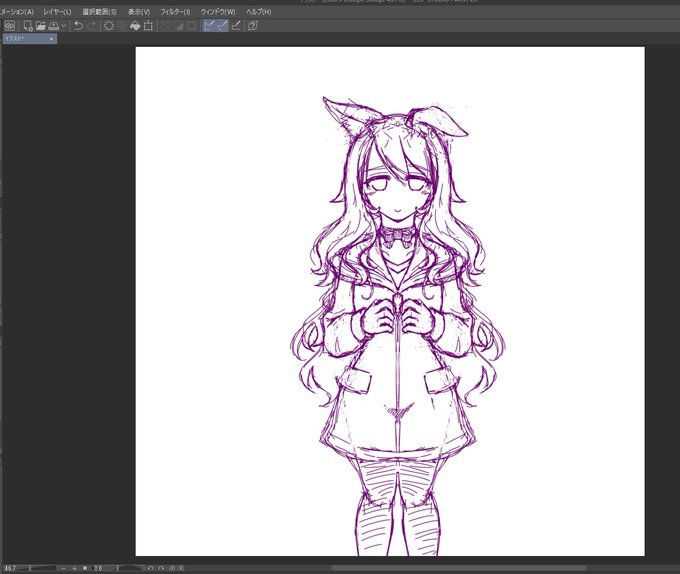Fill with the paint bucket icon

(x=135, y=26)
